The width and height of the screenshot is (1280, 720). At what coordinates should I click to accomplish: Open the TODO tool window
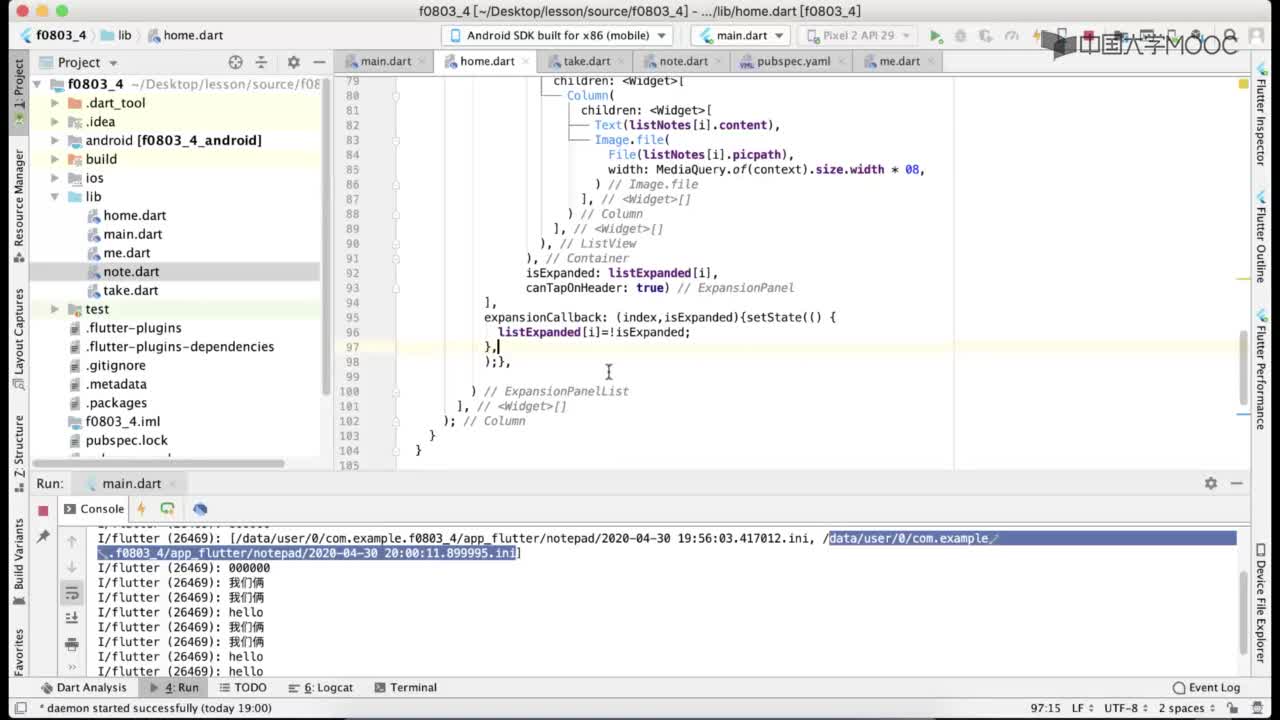pyautogui.click(x=241, y=687)
